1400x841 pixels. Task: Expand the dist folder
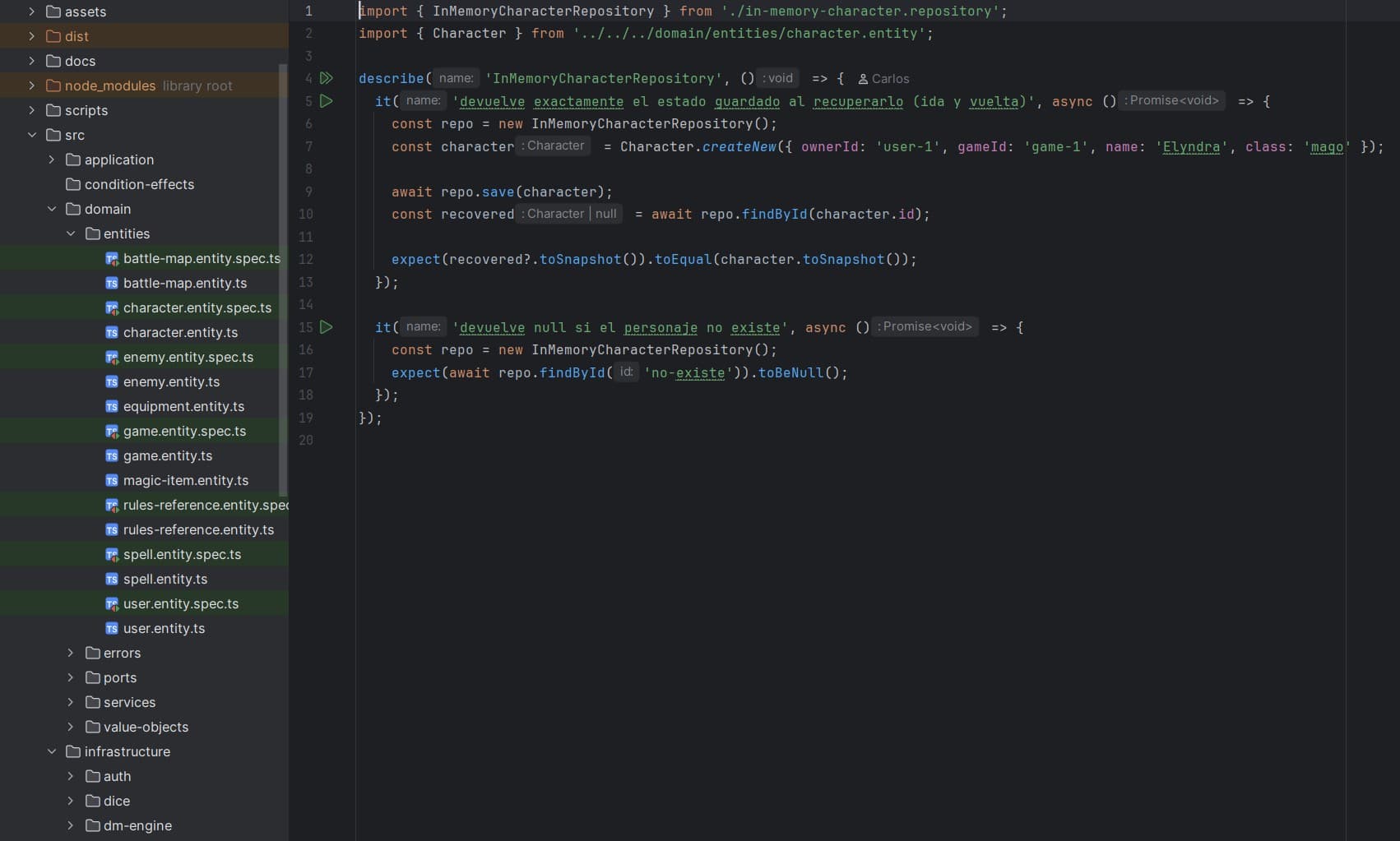(x=32, y=36)
